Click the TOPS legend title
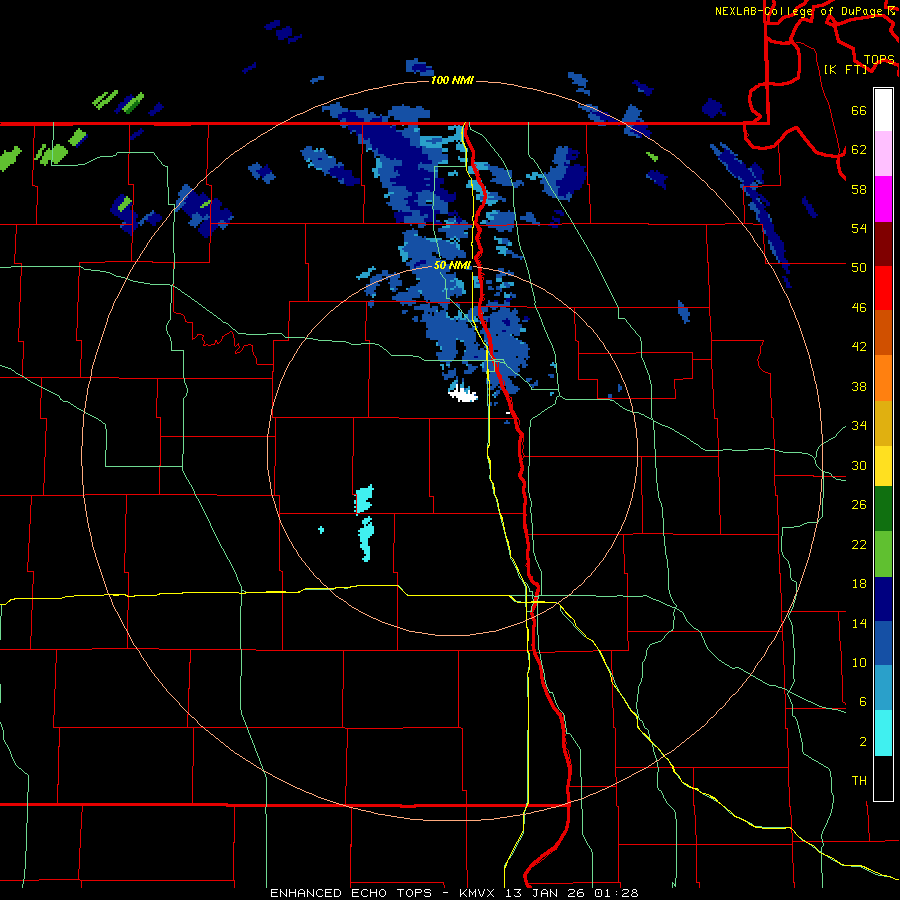Viewport: 900px width, 900px height. 879,59
